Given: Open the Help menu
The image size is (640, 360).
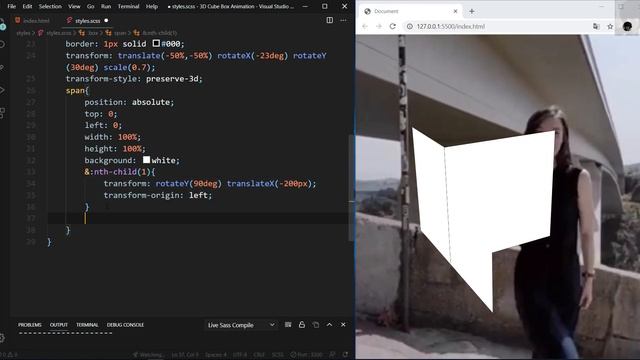Looking at the screenshot, I should click(152, 7).
